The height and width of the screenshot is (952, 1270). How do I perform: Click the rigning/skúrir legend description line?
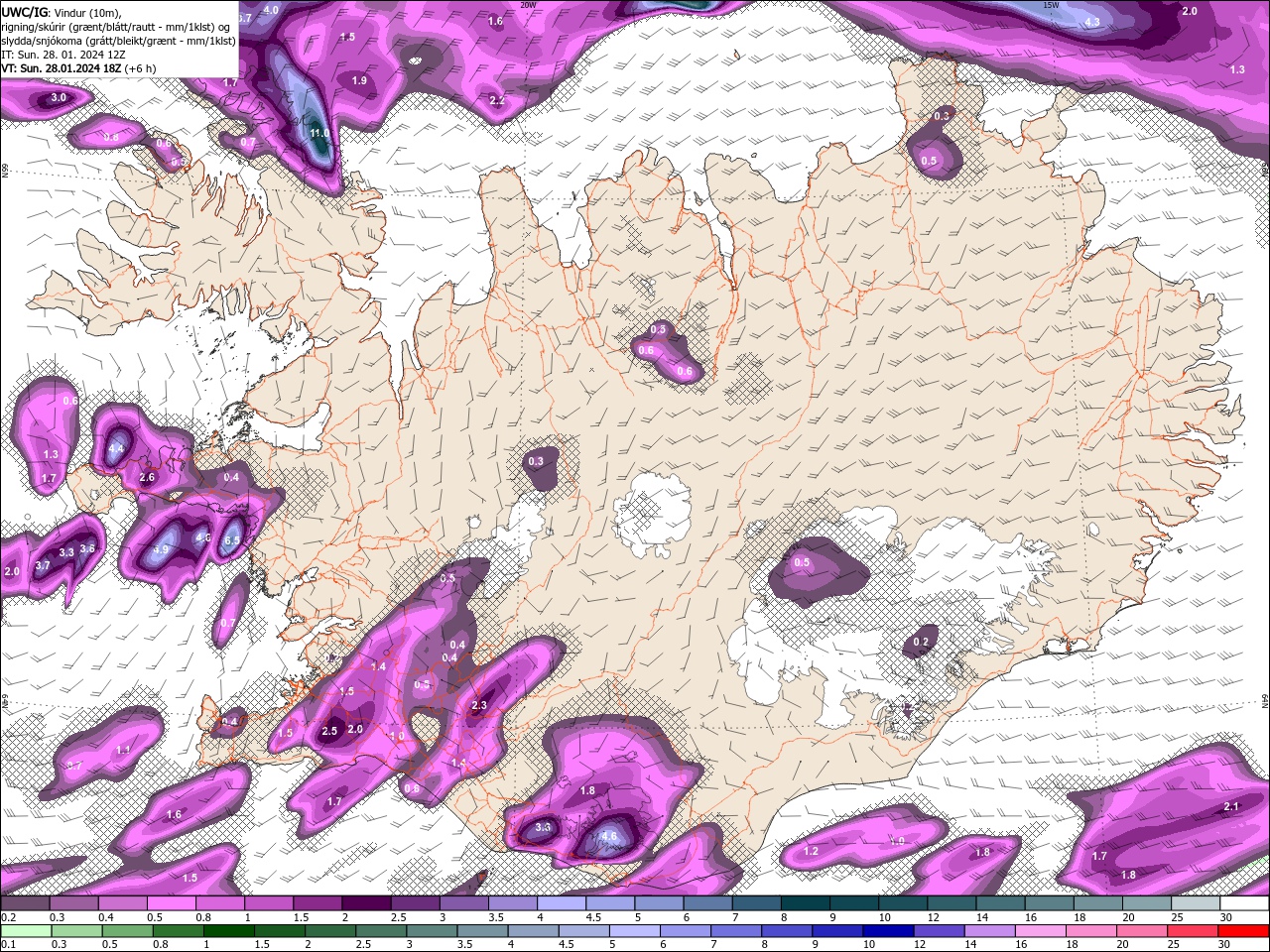click(117, 27)
